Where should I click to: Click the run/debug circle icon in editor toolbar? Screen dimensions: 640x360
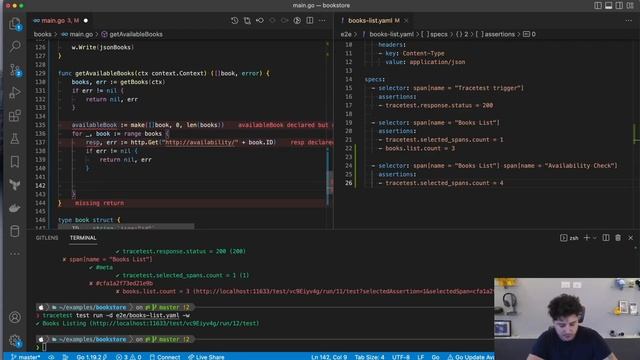[x=297, y=20]
